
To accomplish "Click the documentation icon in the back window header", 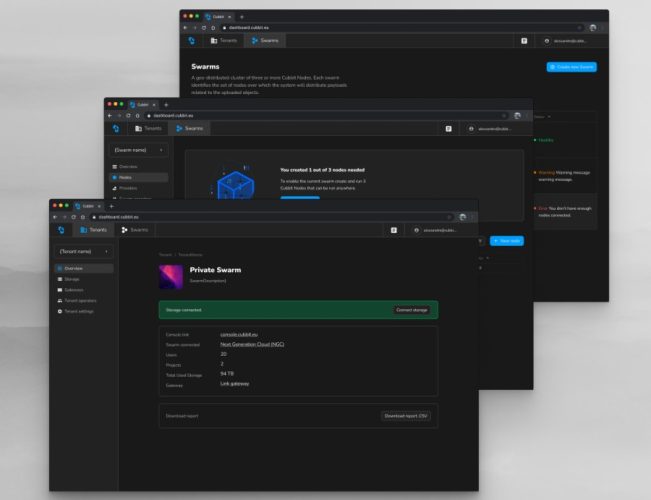I will pyautogui.click(x=524, y=41).
